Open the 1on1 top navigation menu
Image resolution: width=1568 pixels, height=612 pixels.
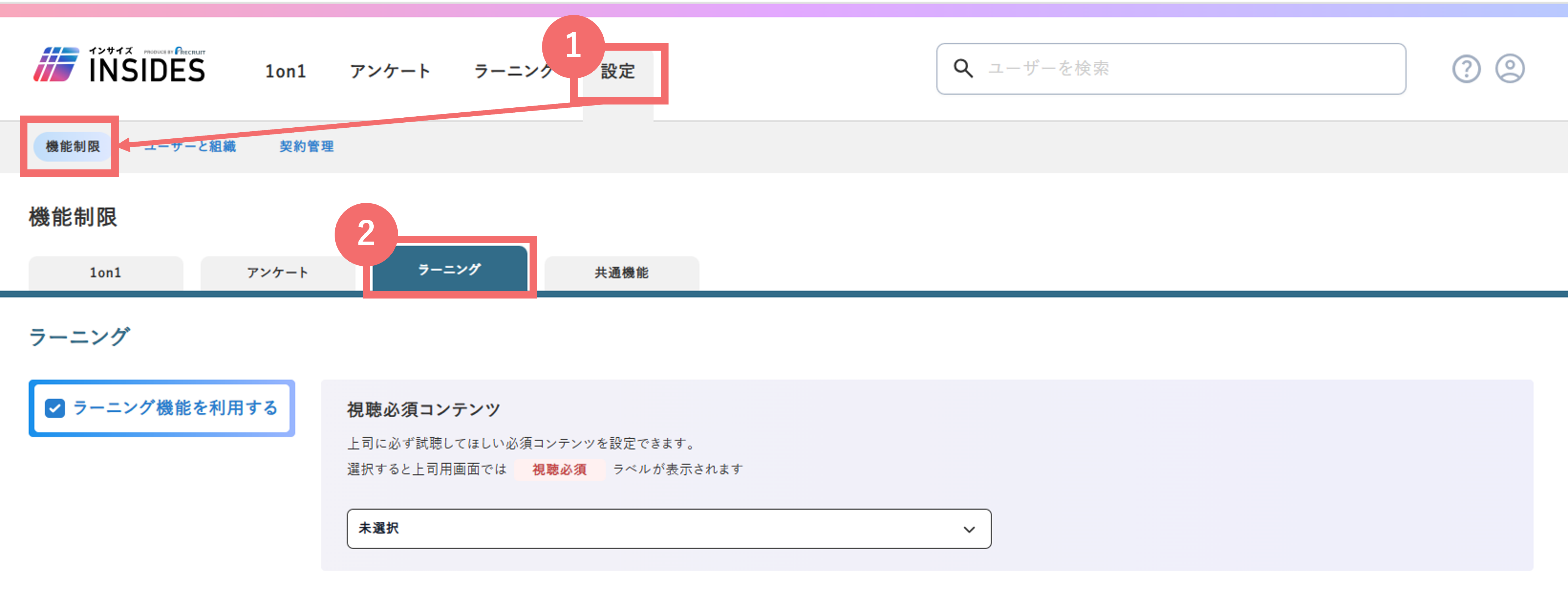285,71
